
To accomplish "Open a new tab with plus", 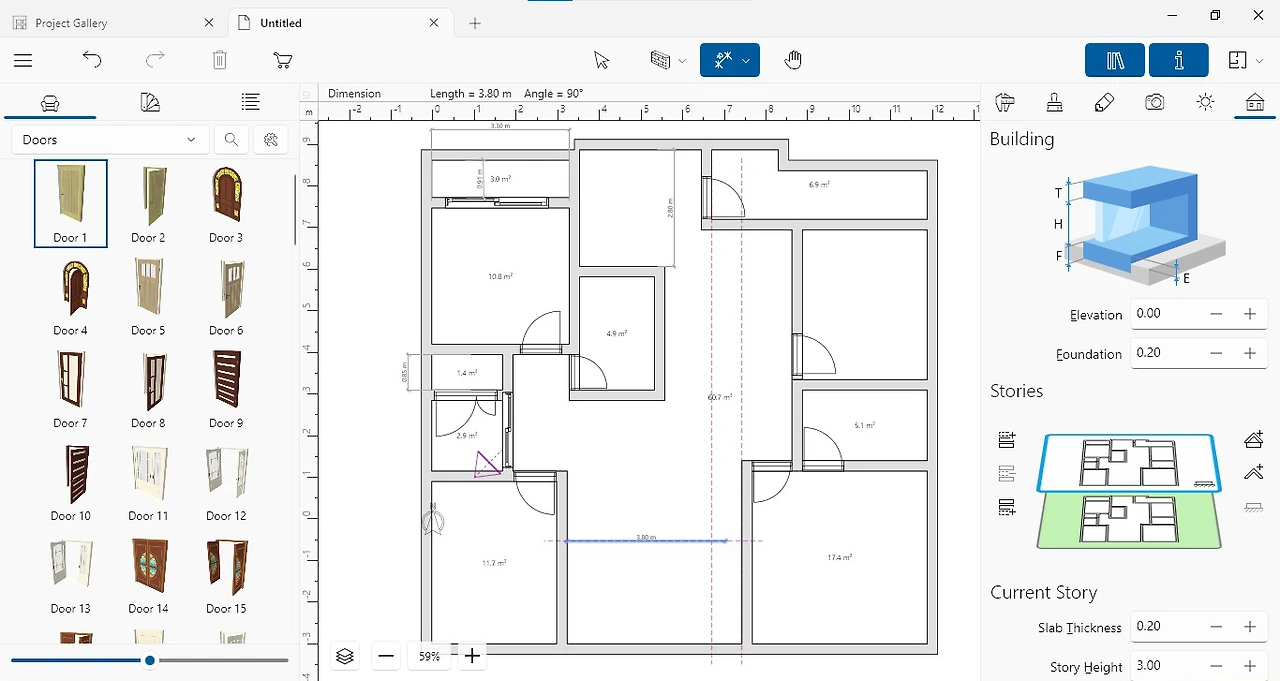I will click(x=475, y=23).
